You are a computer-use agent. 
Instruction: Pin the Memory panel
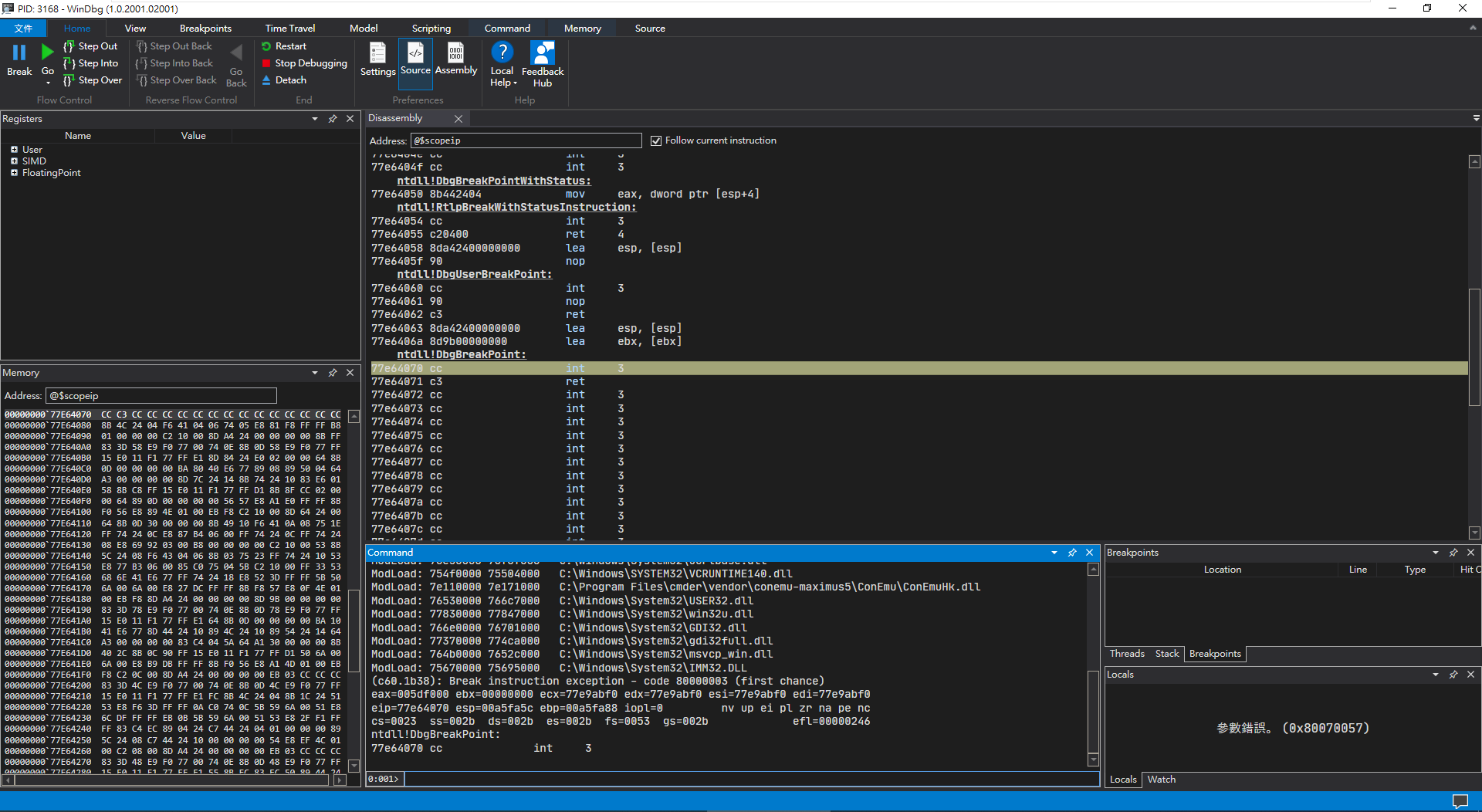coord(333,373)
